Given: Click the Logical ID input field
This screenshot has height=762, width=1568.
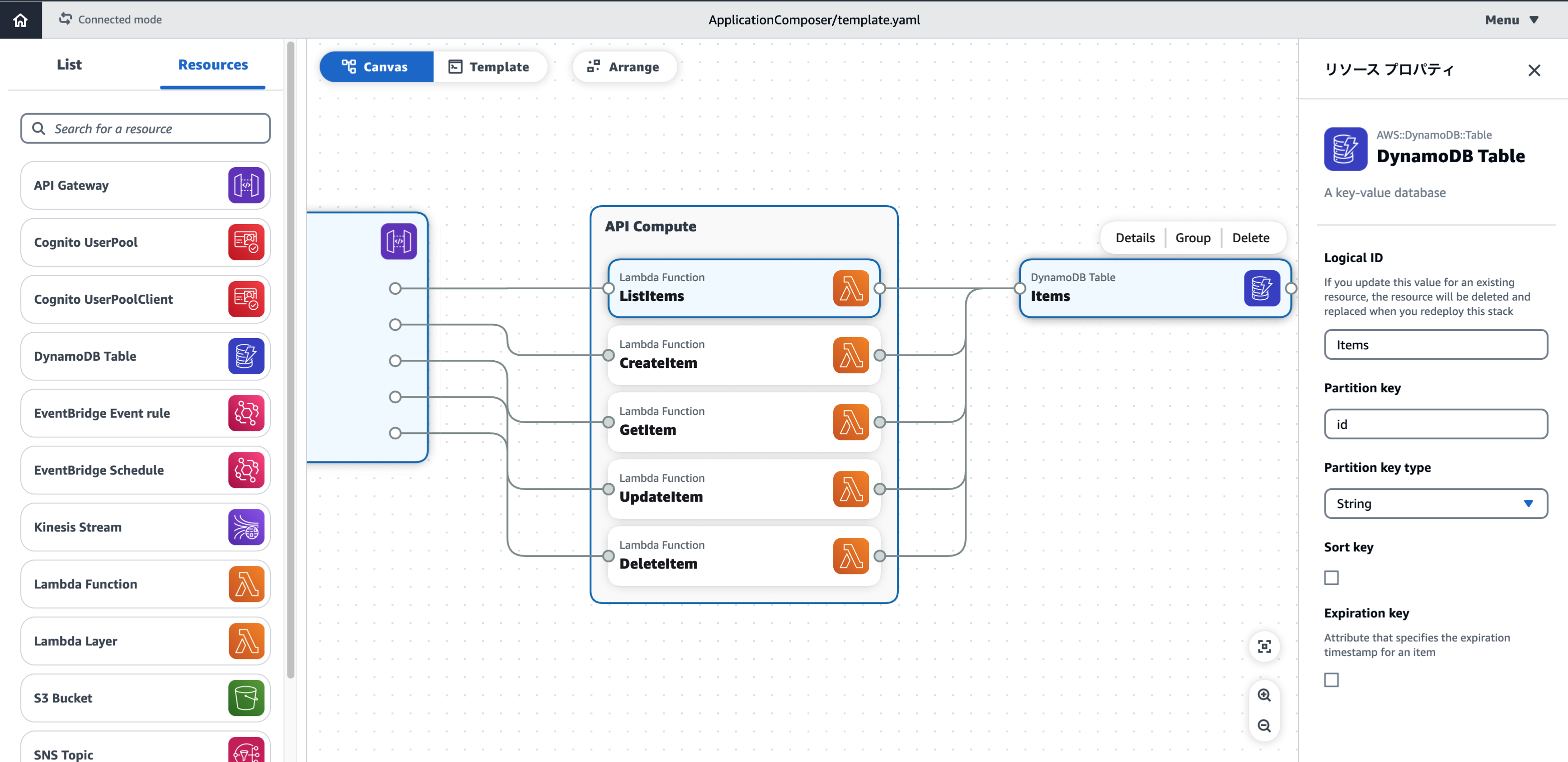Looking at the screenshot, I should point(1435,345).
